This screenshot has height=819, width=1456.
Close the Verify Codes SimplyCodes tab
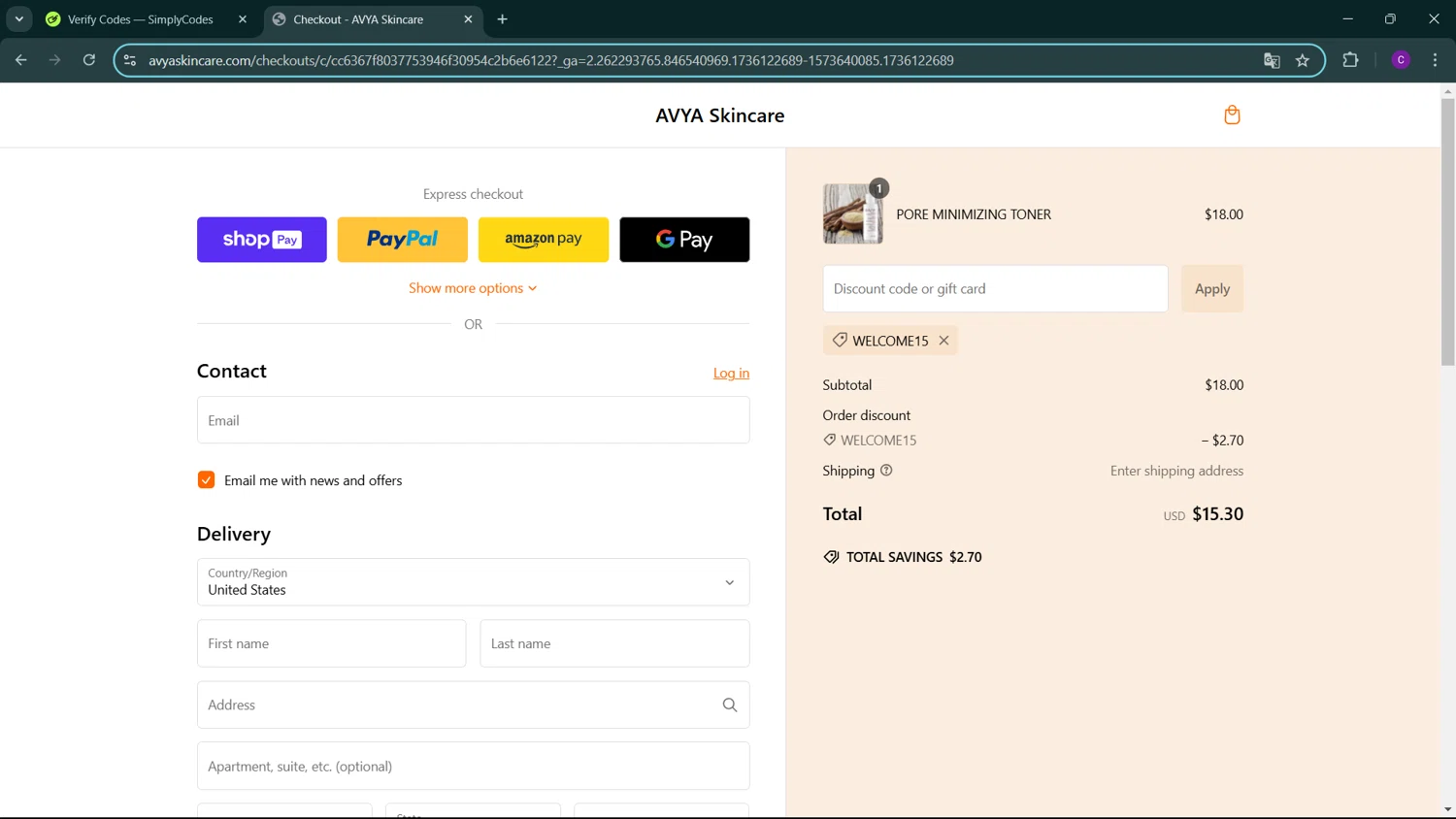point(243,19)
